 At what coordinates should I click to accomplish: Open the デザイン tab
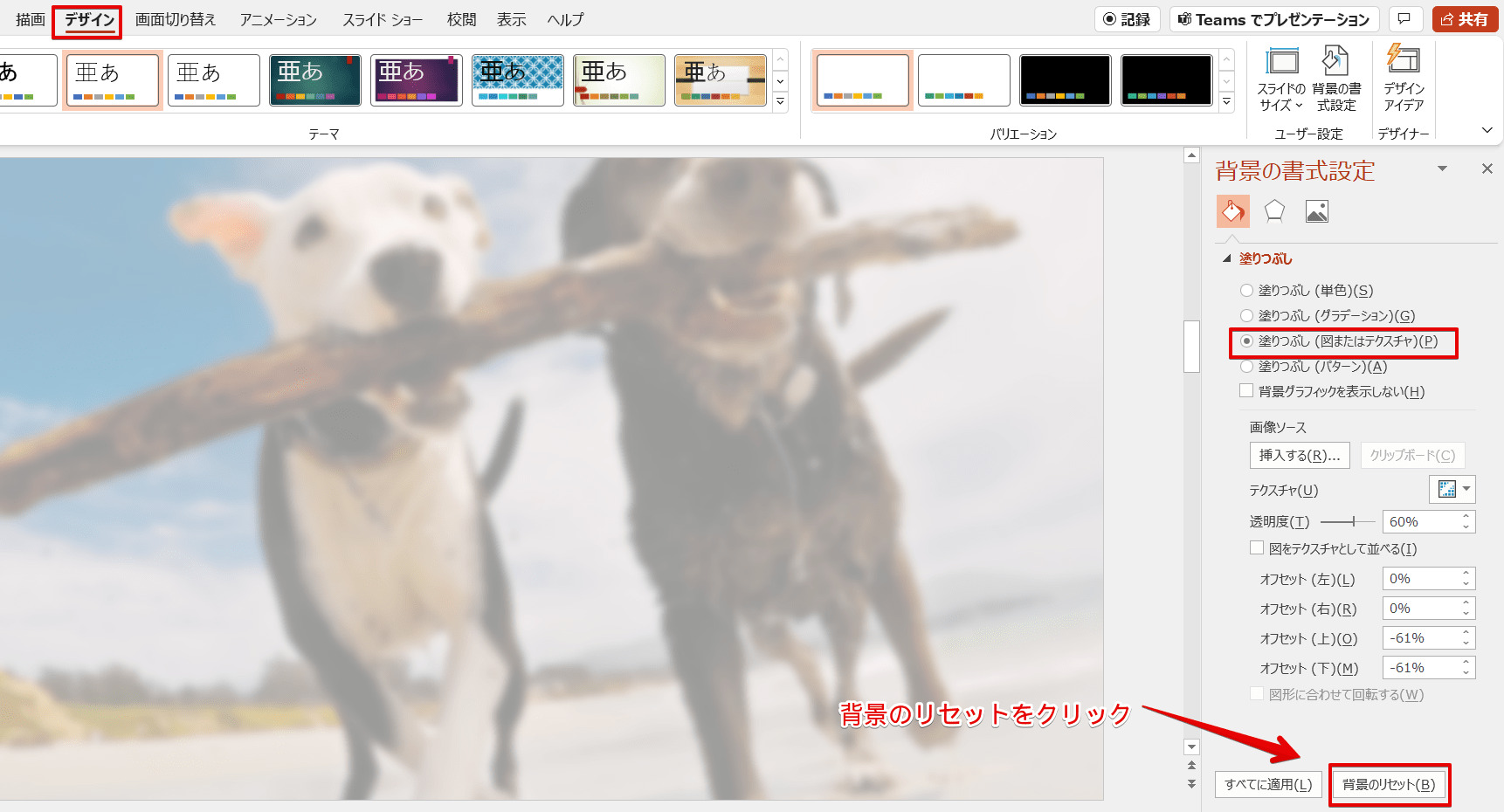89,19
